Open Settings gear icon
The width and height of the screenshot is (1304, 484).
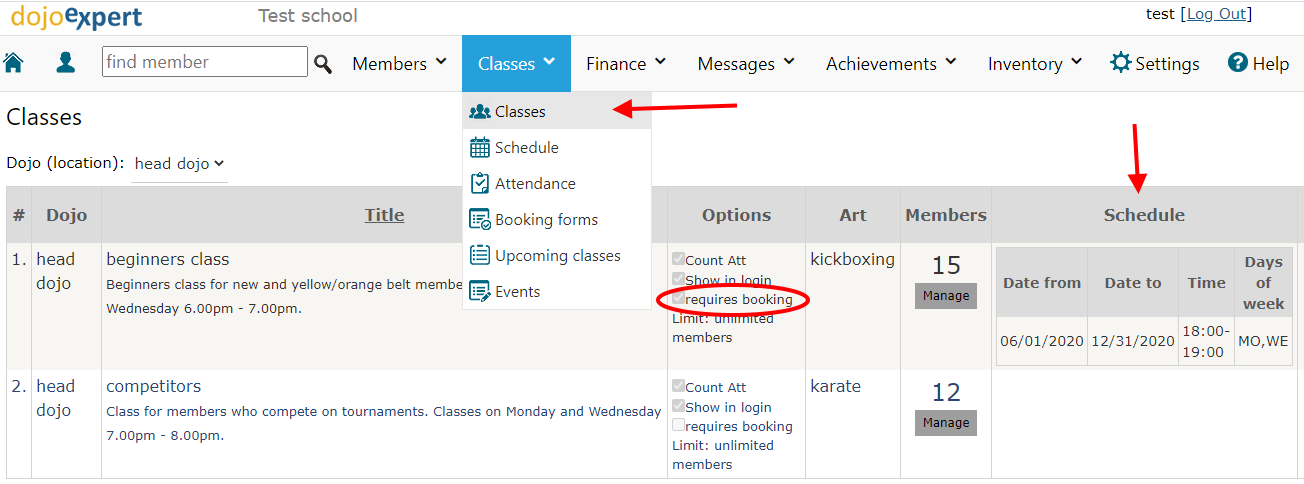[x=1121, y=63]
